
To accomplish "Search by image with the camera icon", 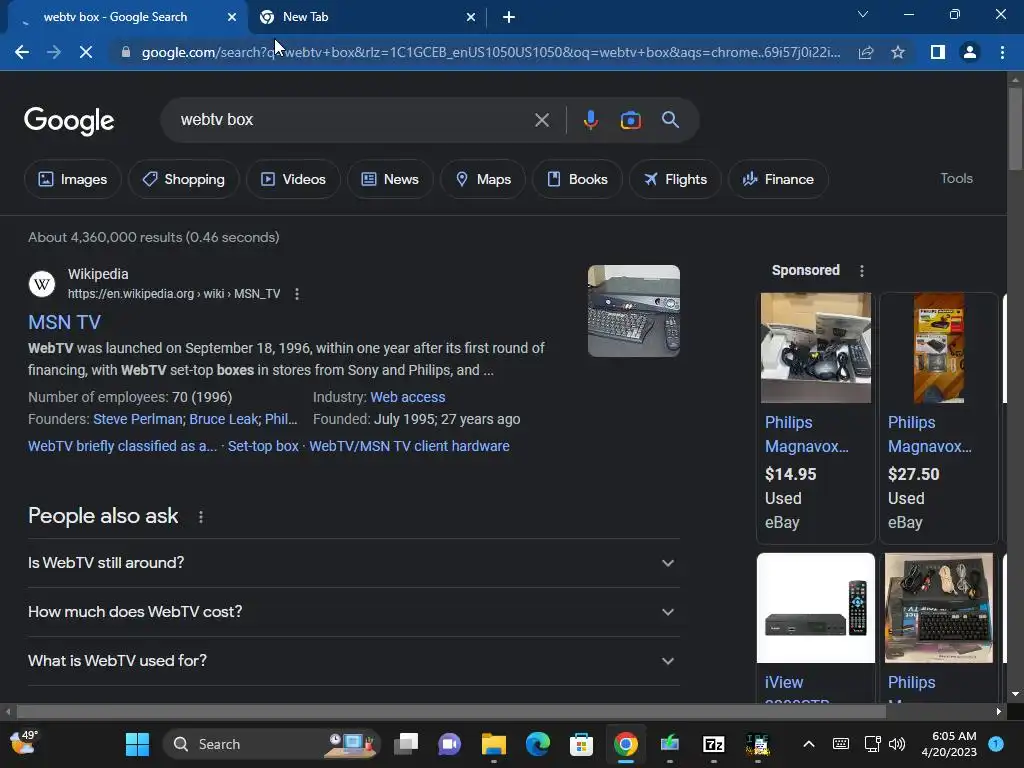I will pyautogui.click(x=630, y=120).
